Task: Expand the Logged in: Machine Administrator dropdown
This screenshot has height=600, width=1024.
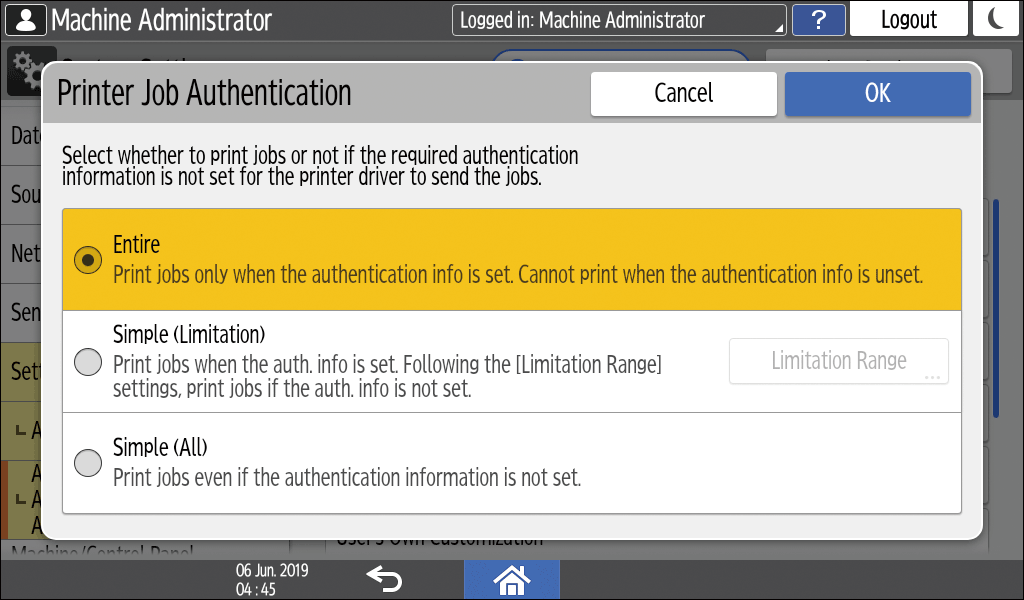Action: click(x=619, y=20)
